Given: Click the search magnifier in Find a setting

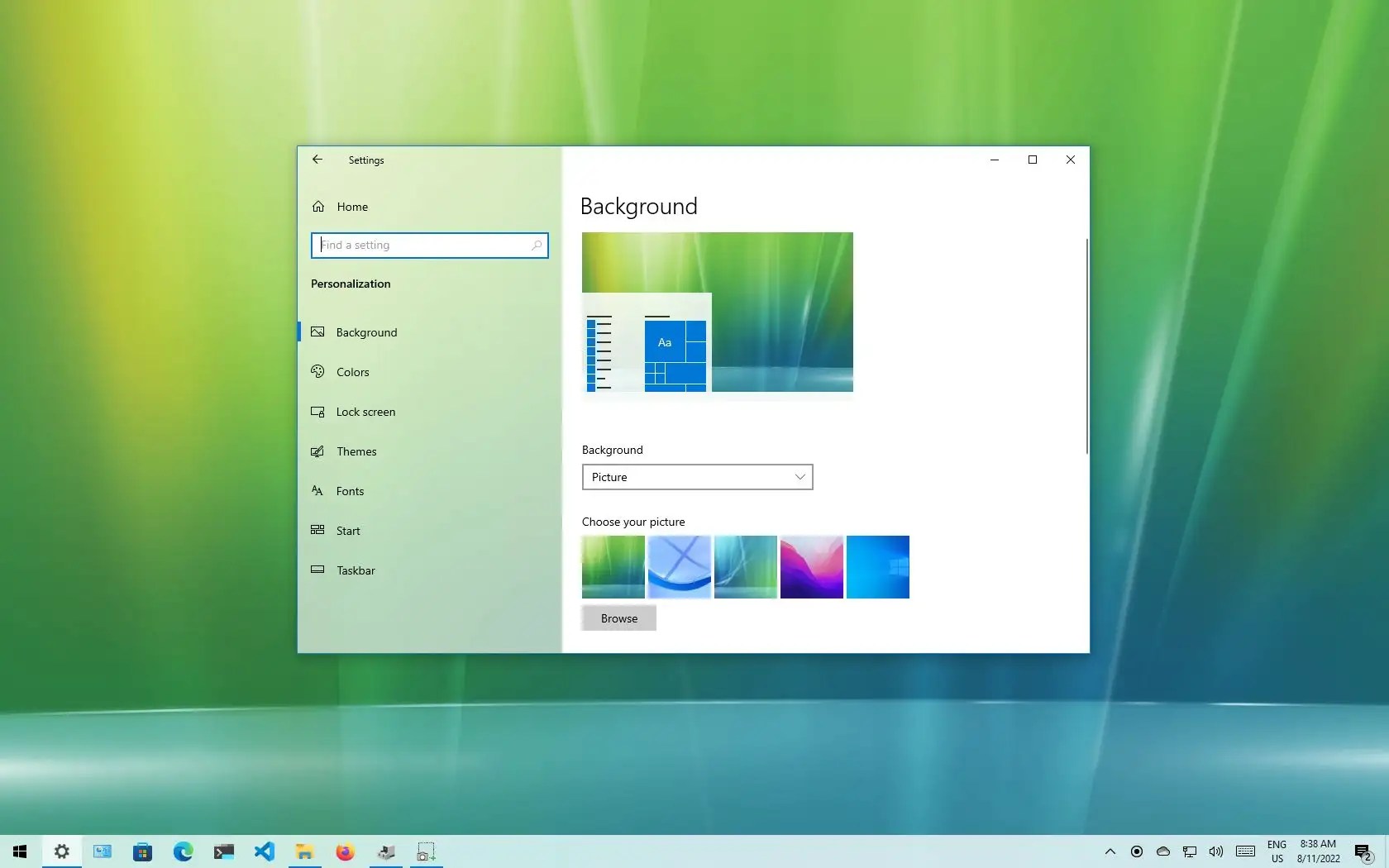Looking at the screenshot, I should click(537, 245).
